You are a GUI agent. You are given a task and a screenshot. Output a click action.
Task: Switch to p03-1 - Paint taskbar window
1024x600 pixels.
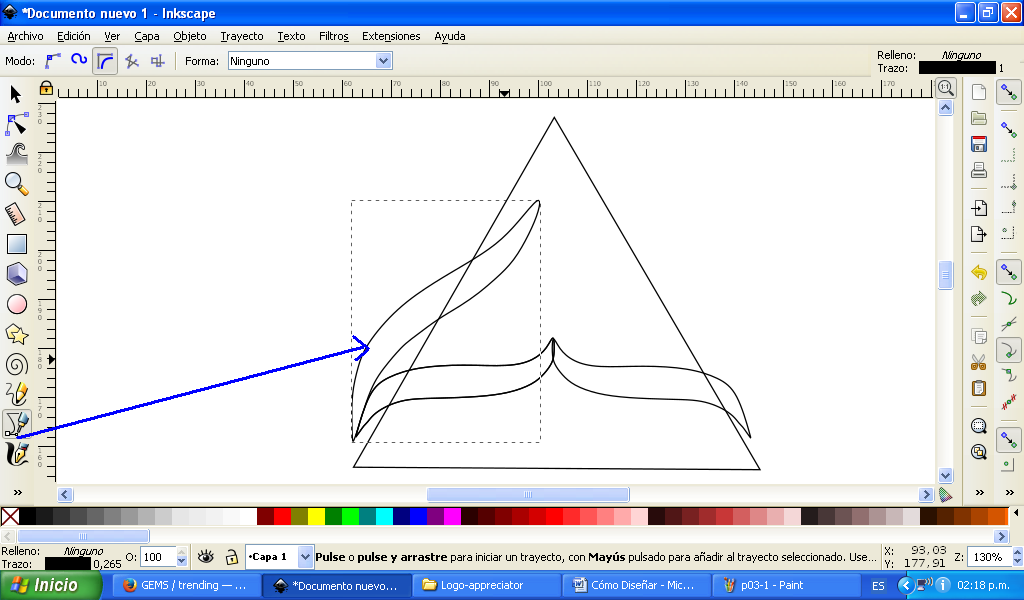[x=784, y=585]
